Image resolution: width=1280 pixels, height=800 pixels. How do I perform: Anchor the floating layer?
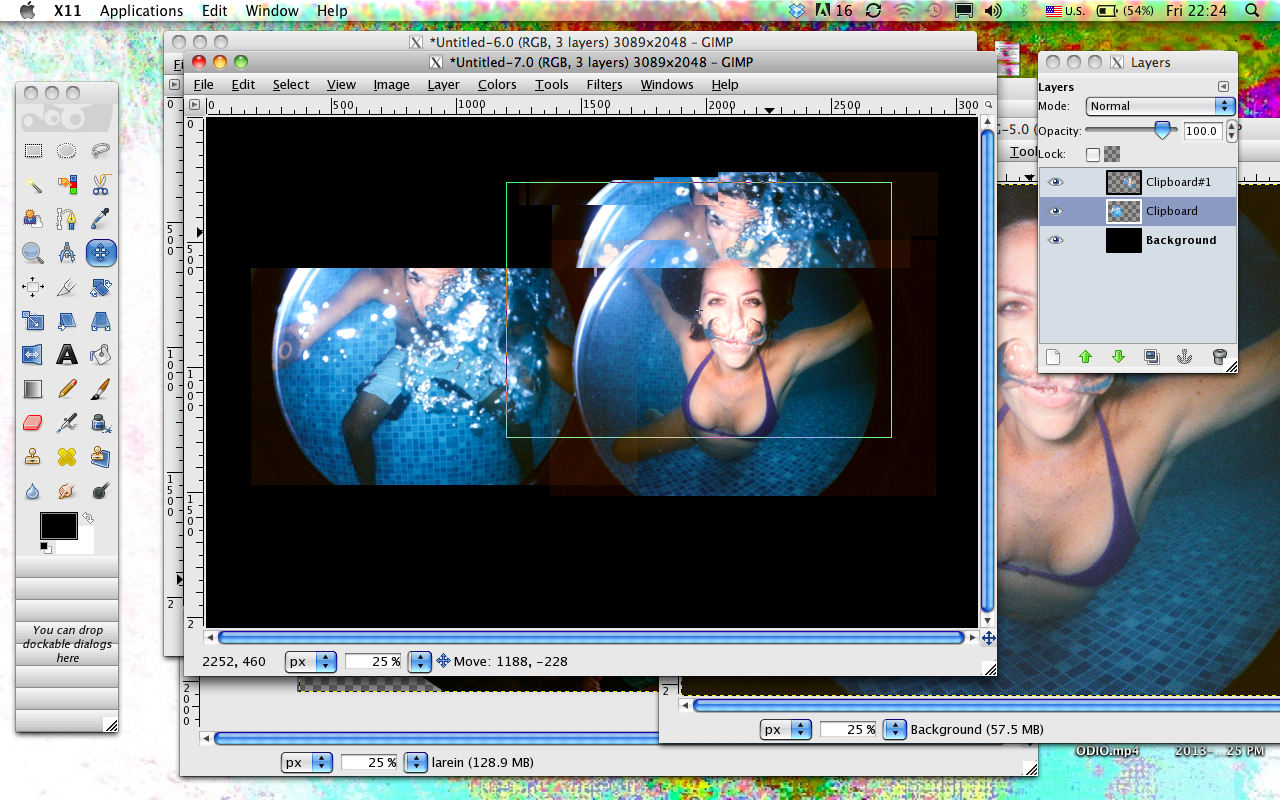1184,356
